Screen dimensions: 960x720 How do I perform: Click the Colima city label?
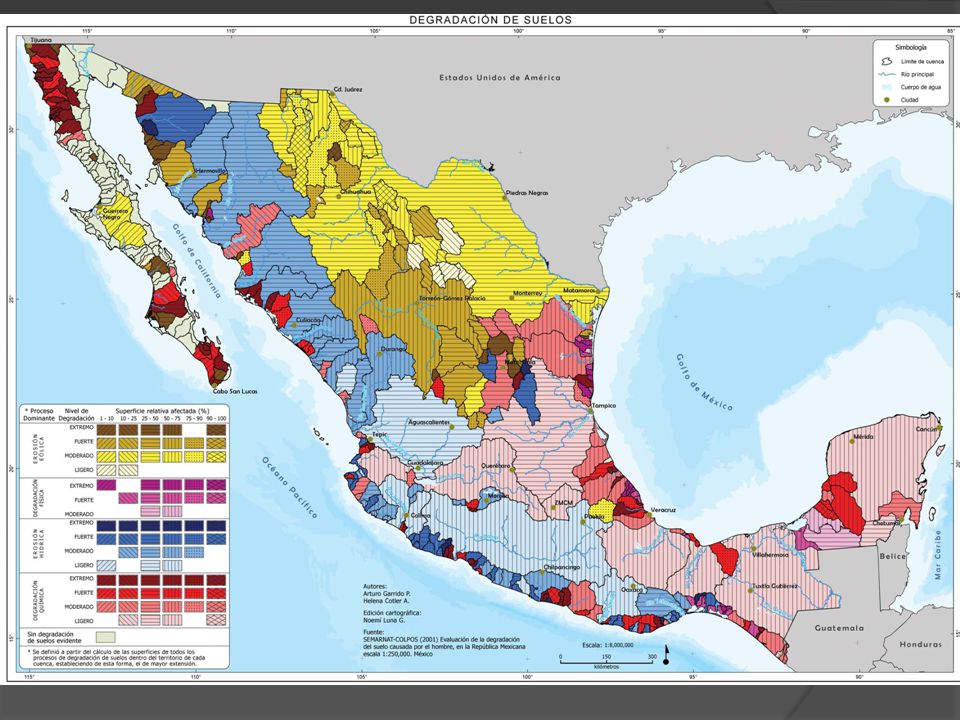point(420,516)
